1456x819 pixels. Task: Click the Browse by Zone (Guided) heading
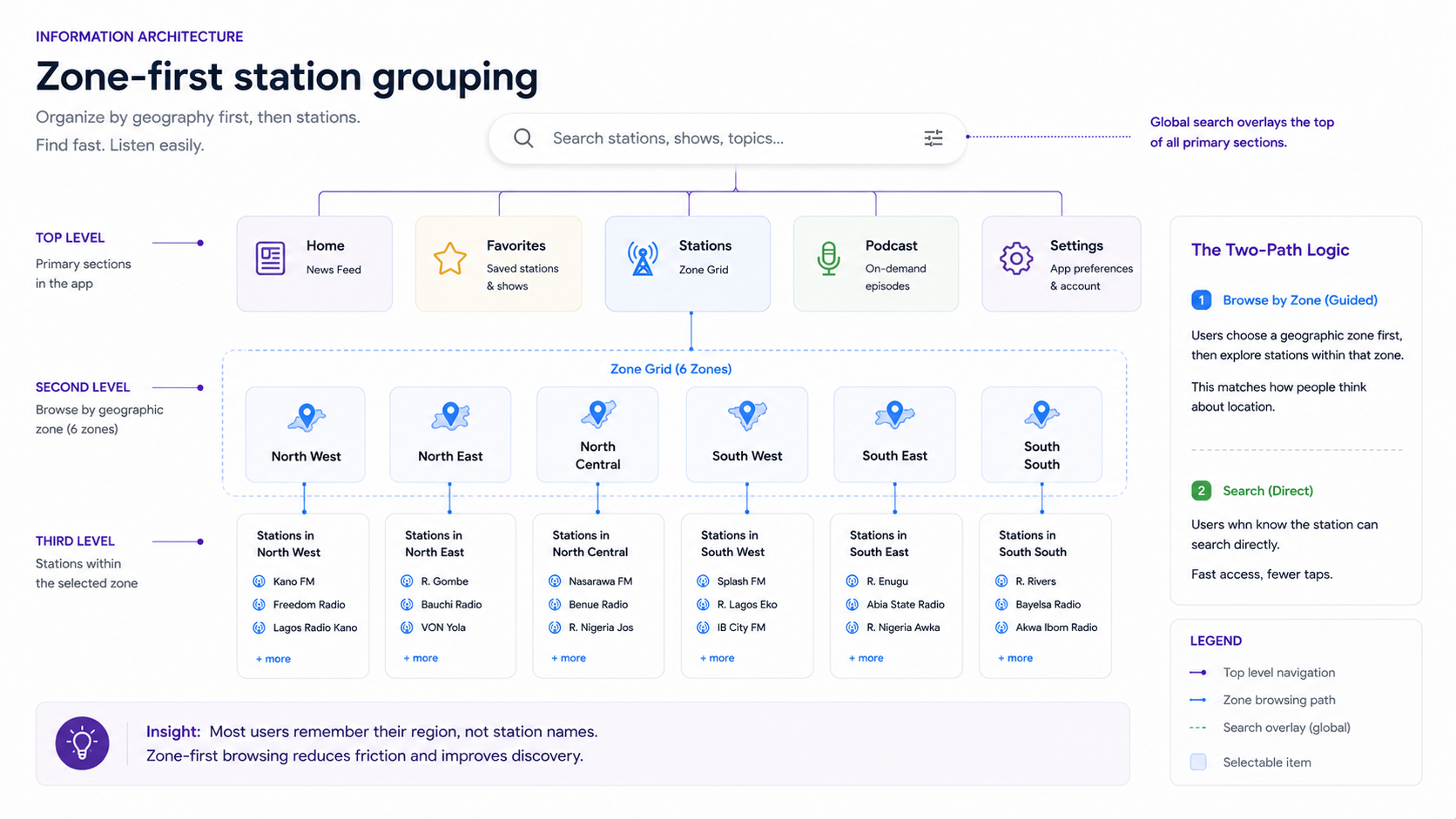tap(1300, 300)
